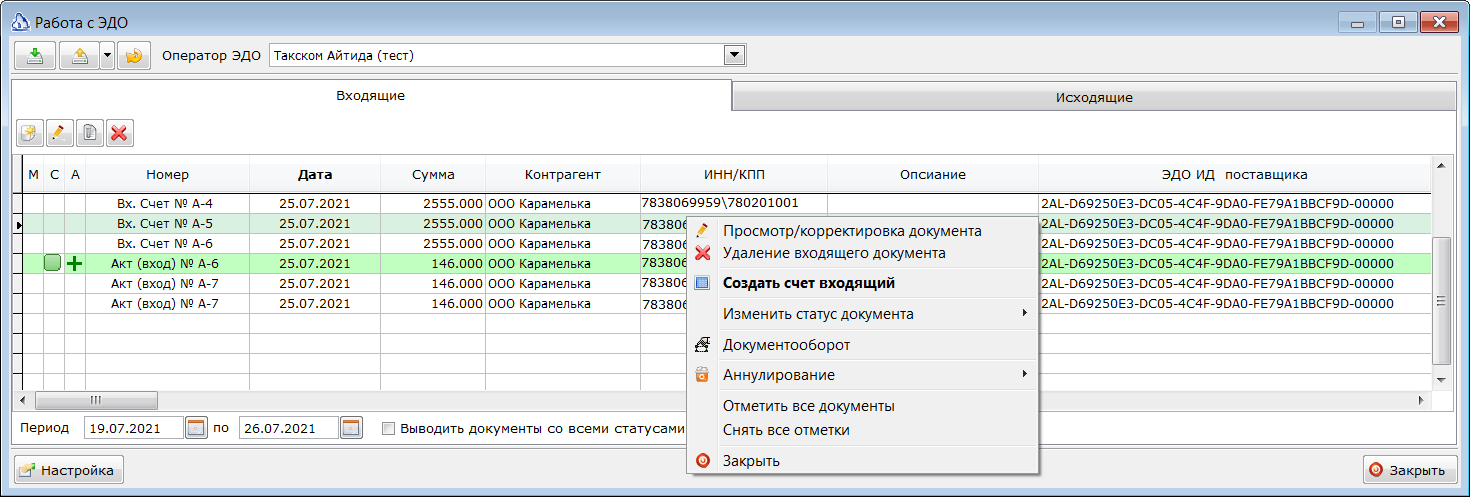Screen dimensions: 1470x497
Task: Toggle the green status box in row Акт А-6
Action: coord(54,263)
